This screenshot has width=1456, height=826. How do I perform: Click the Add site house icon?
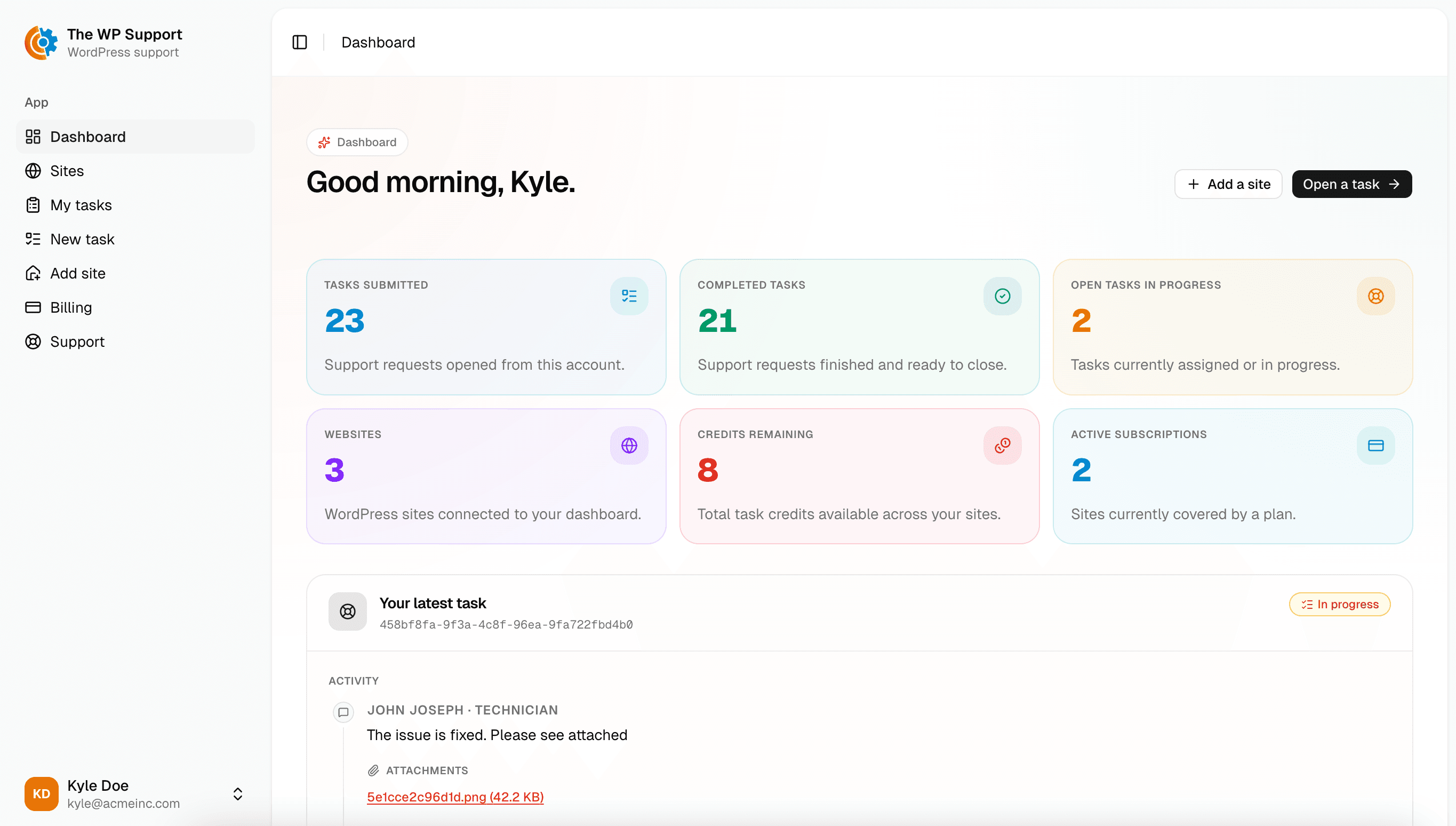(33, 273)
